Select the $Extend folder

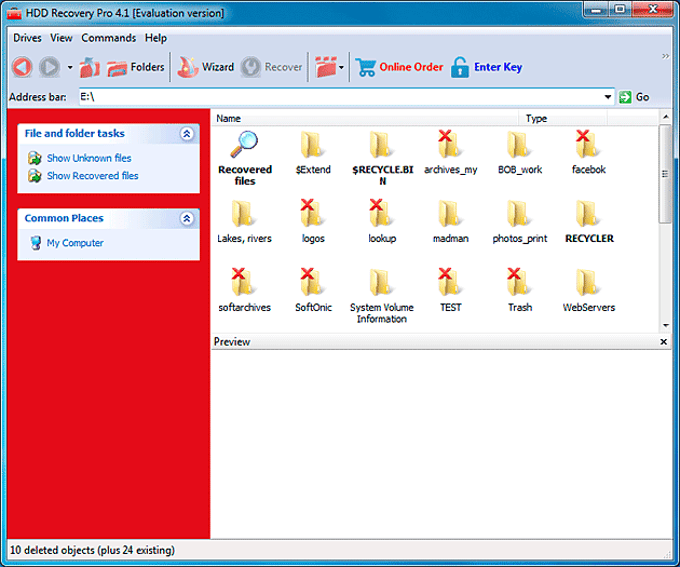[x=313, y=153]
